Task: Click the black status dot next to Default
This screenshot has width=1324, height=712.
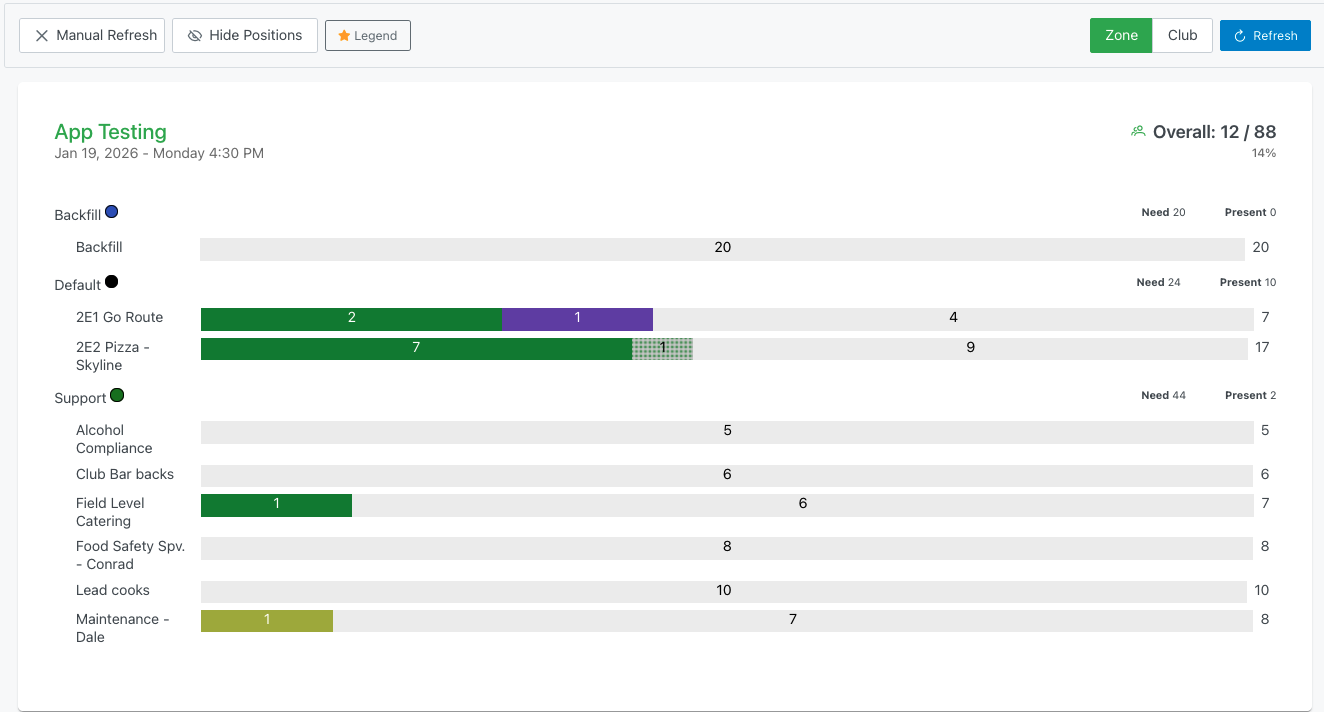Action: 113,281
